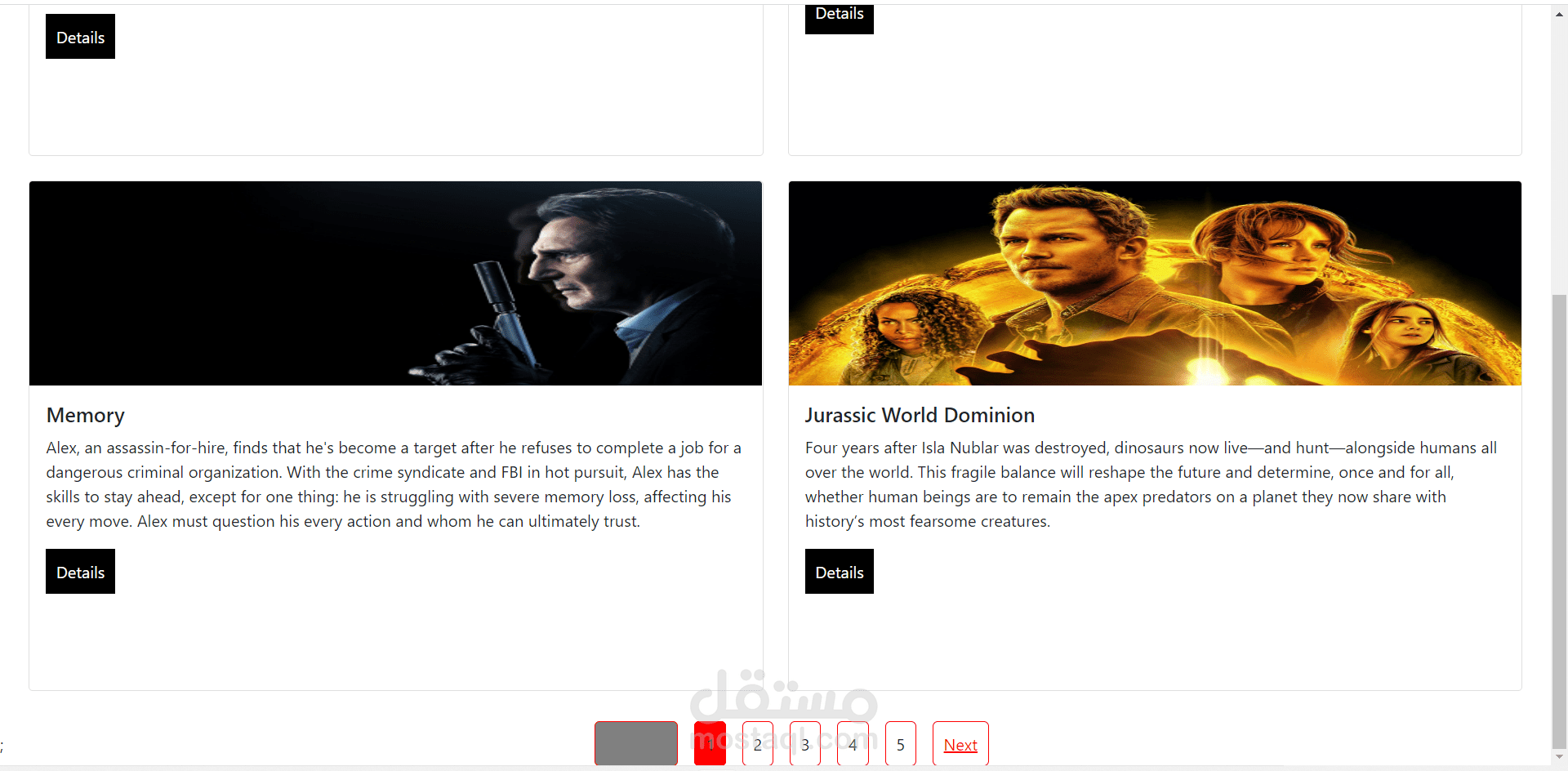
Task: Click the scrollbar down arrow
Action: coord(1559,757)
